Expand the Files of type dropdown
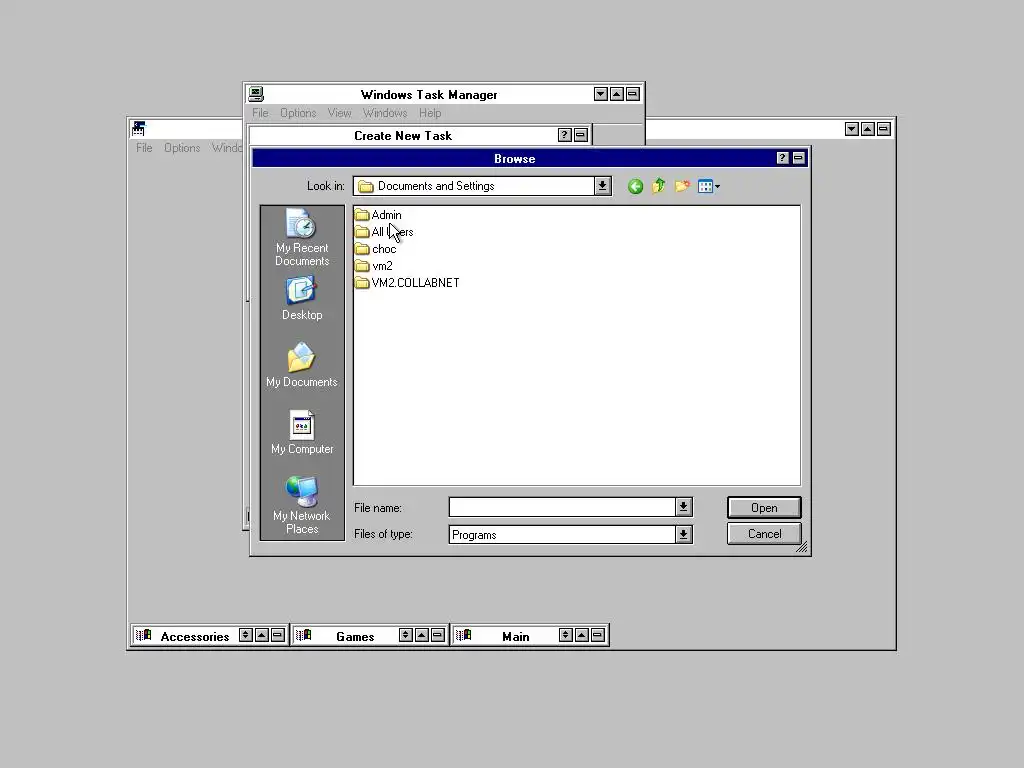 (683, 534)
